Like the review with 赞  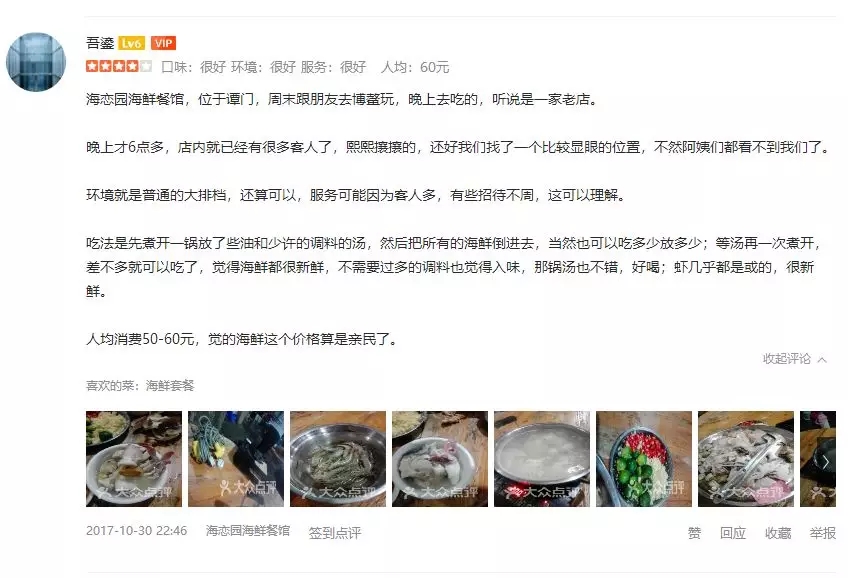(x=694, y=533)
